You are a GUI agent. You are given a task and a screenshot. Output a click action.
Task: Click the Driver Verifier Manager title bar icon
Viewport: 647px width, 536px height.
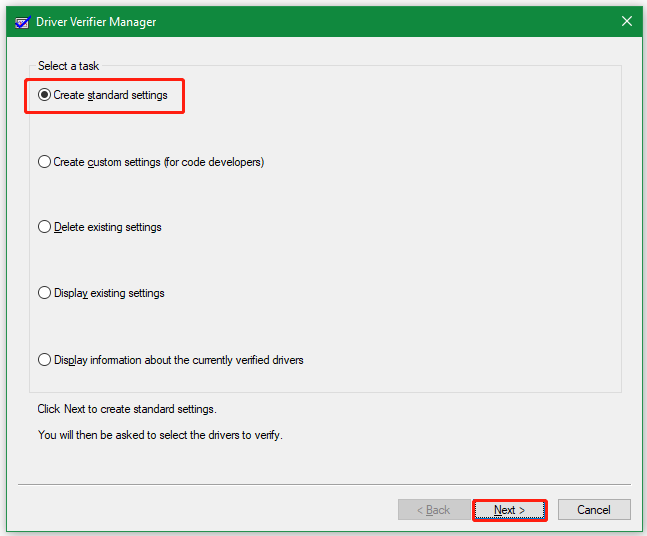22,21
